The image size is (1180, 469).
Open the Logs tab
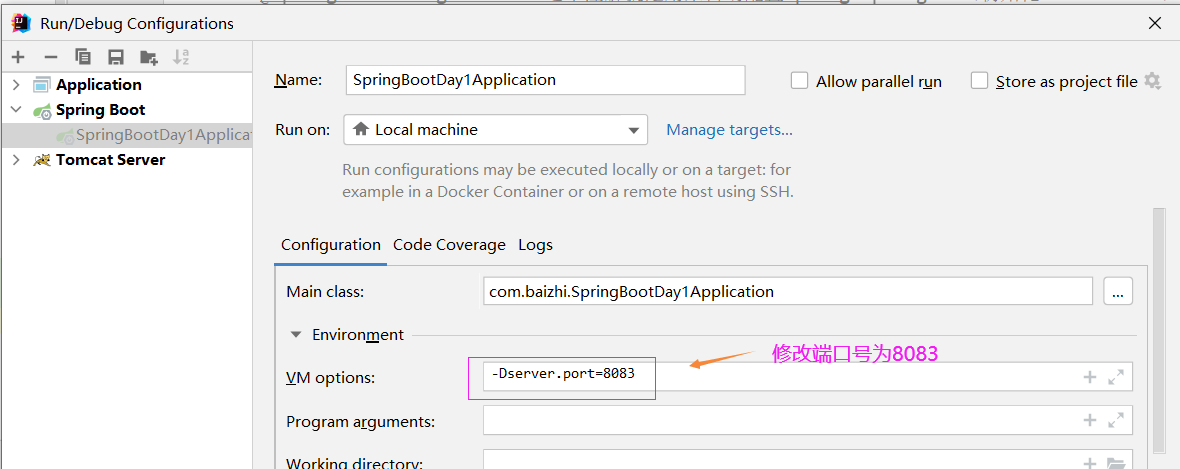535,245
